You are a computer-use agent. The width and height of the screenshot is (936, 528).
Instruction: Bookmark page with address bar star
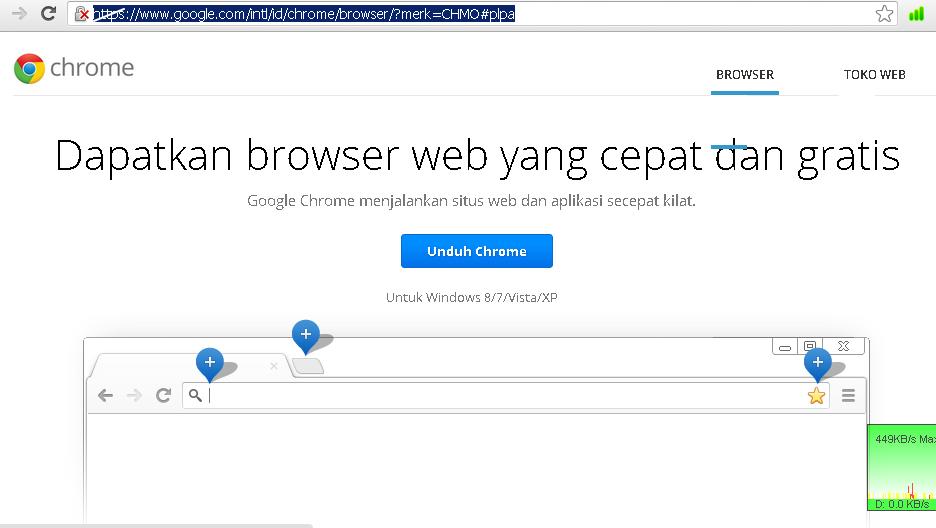(x=884, y=14)
